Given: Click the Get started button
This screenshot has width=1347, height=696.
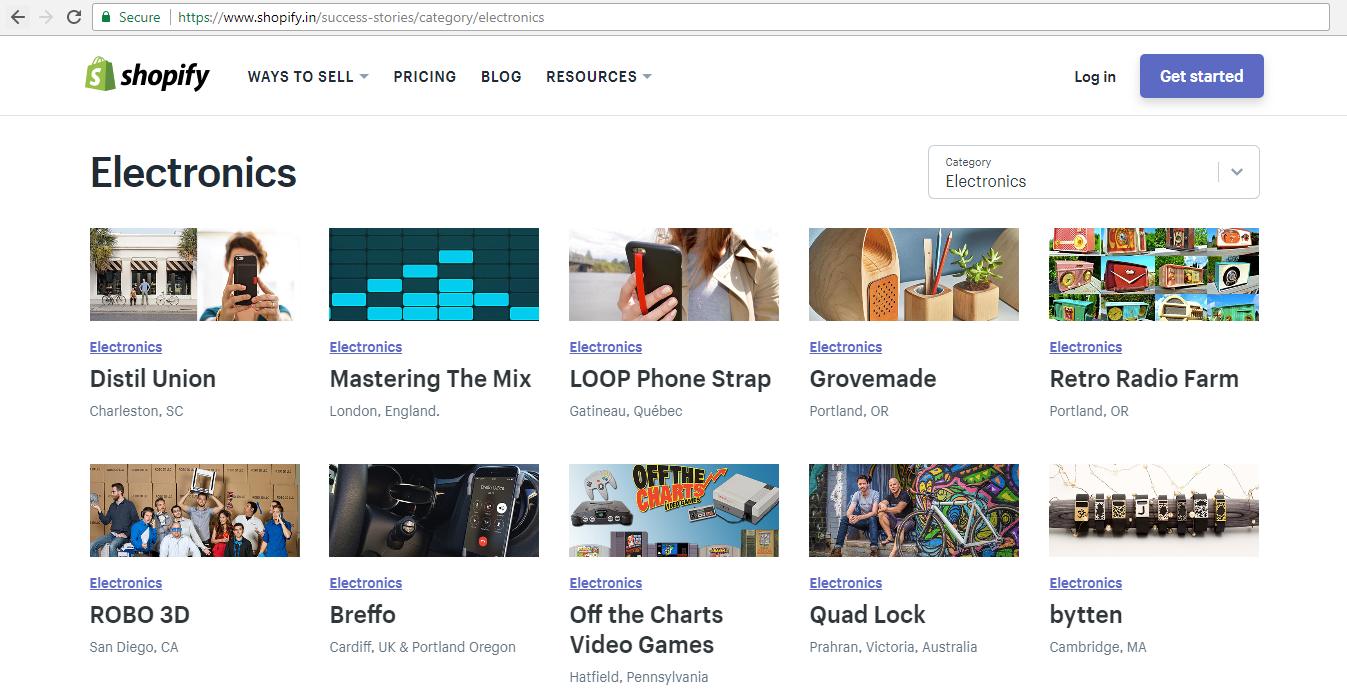Looking at the screenshot, I should pyautogui.click(x=1202, y=76).
